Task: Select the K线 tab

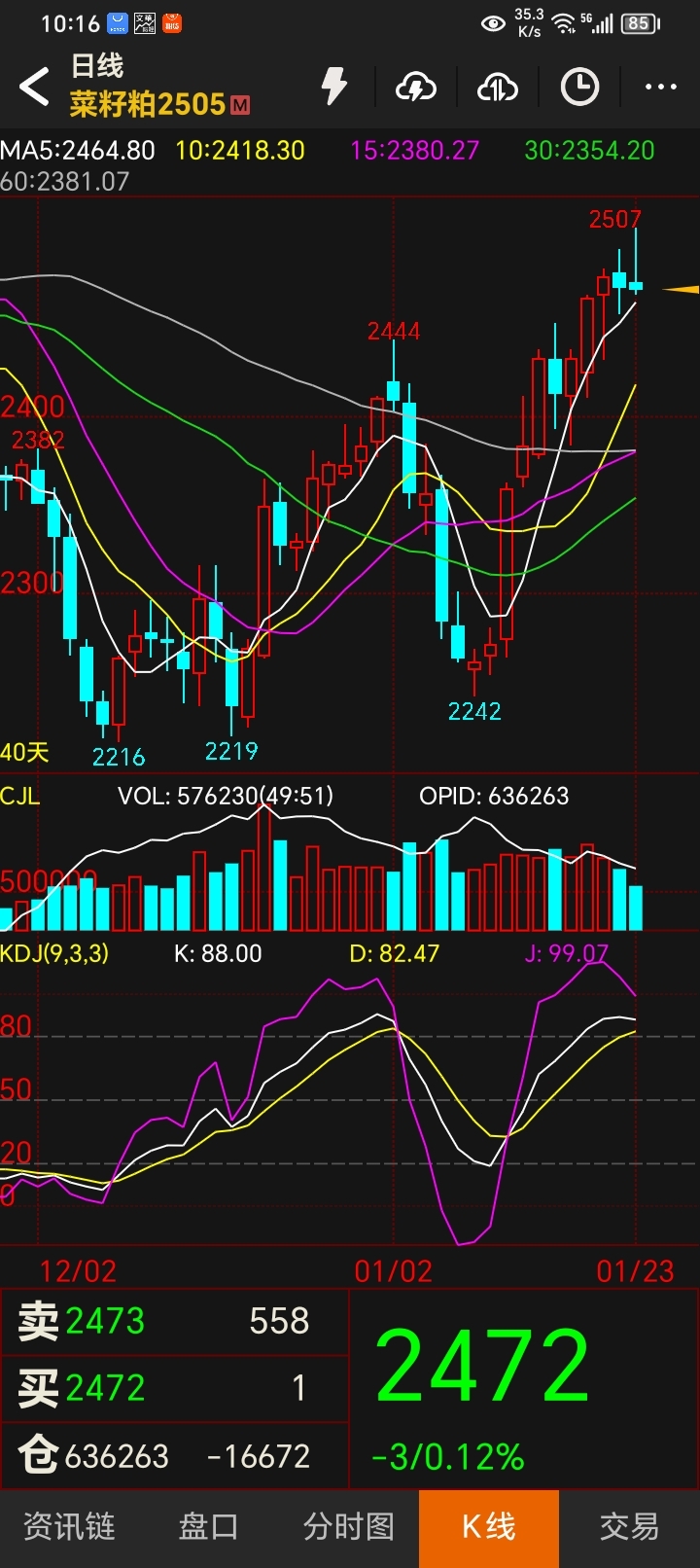Action: point(489,1527)
